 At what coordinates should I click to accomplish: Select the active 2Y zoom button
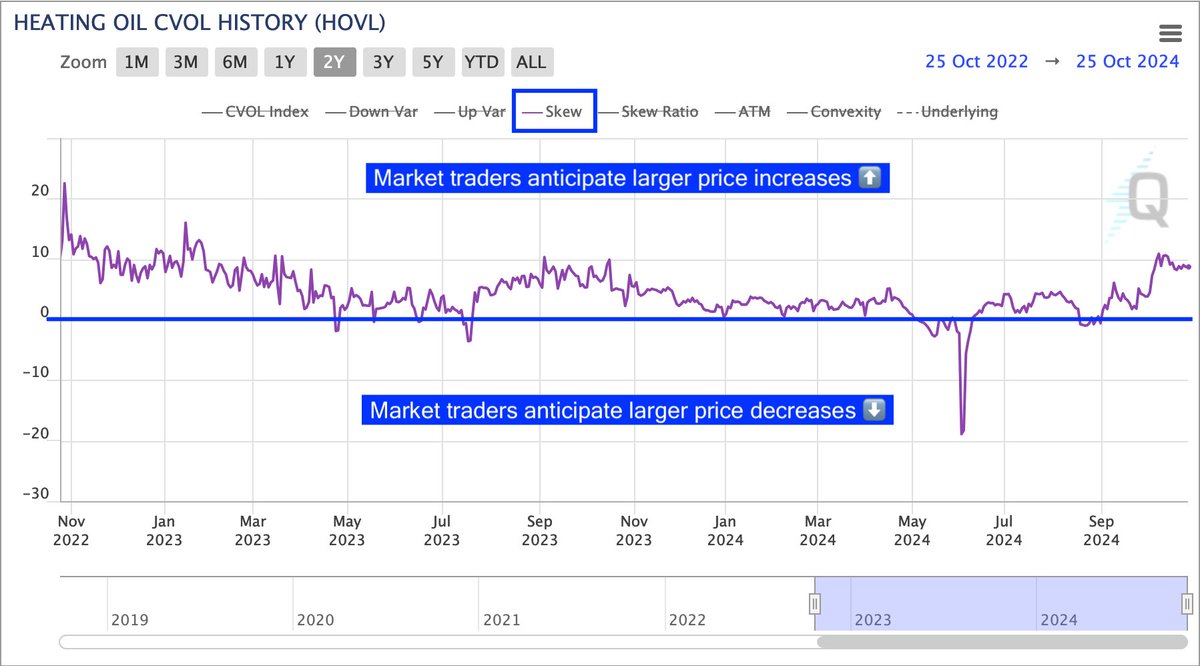click(x=334, y=62)
